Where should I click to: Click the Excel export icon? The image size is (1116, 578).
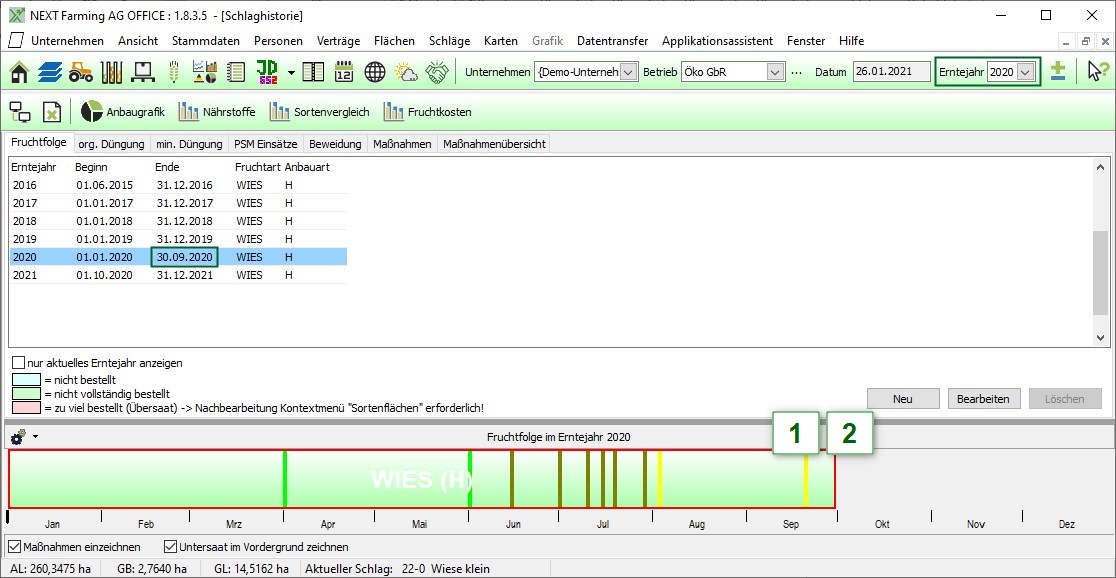tap(51, 111)
